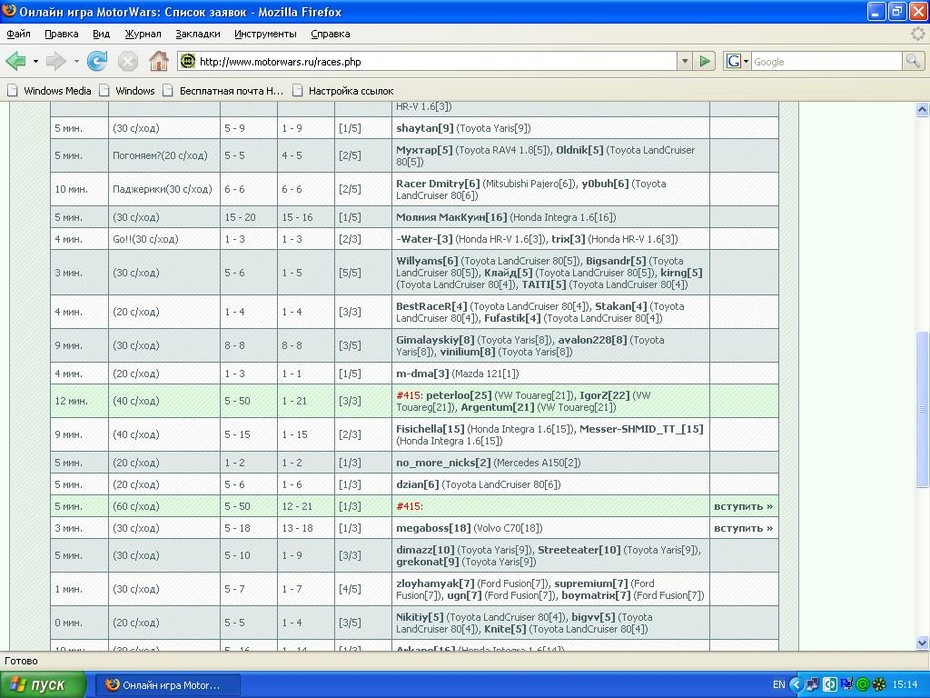The width and height of the screenshot is (930, 698).
Task: Open the Инструменты menu
Action: (x=265, y=34)
